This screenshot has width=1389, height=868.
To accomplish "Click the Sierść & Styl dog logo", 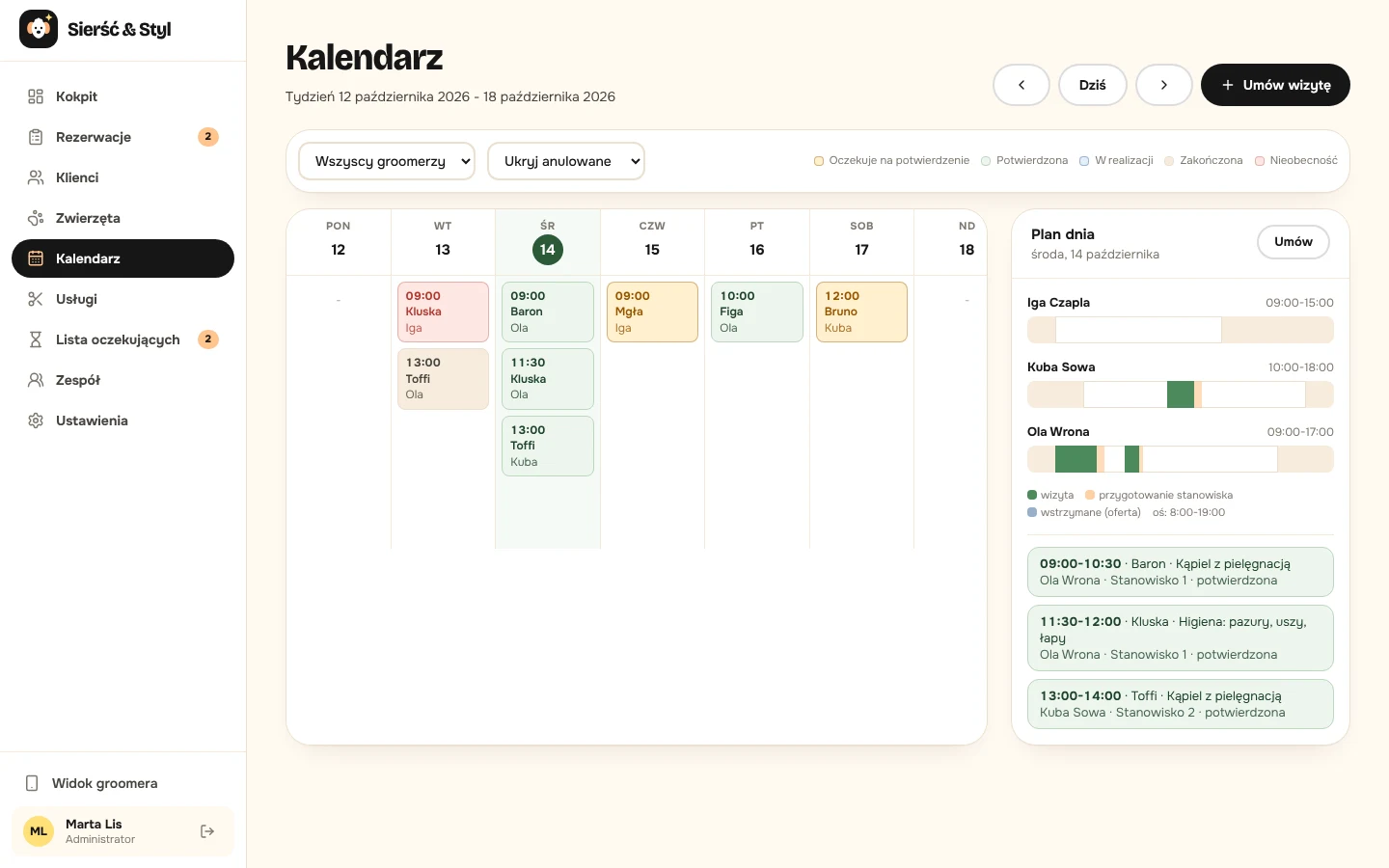I will coord(39,29).
